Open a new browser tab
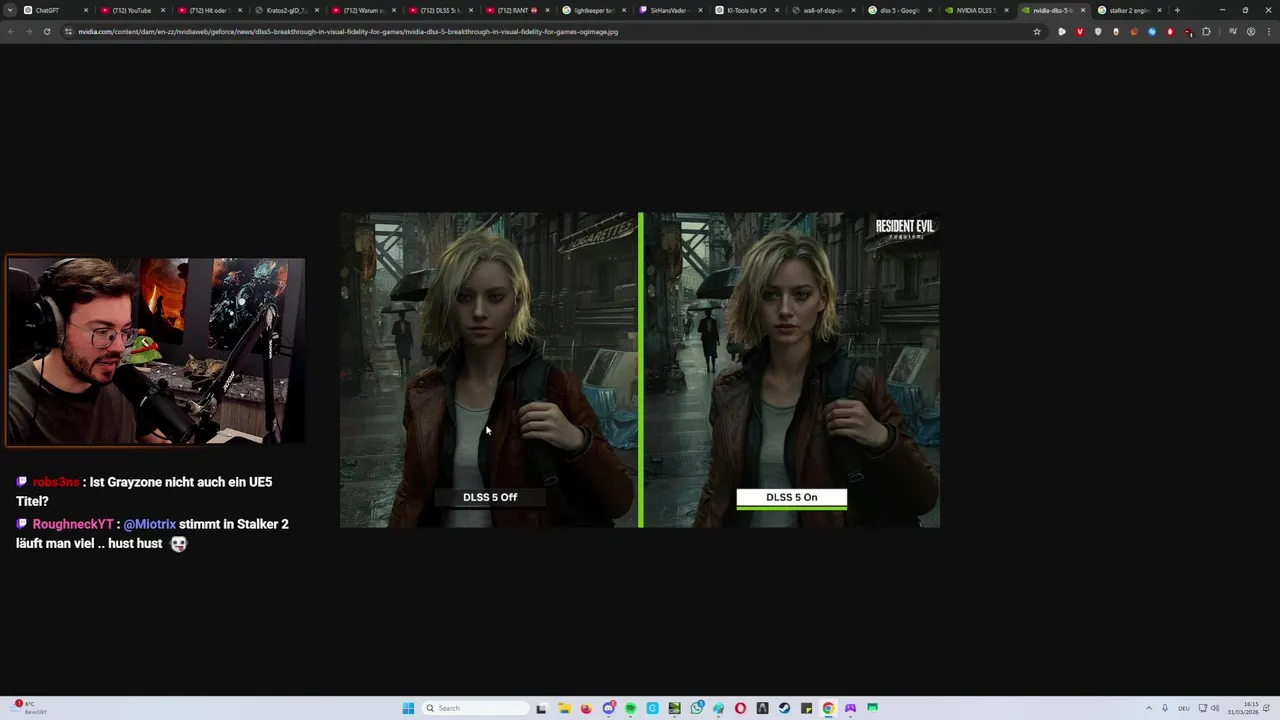 1177,10
